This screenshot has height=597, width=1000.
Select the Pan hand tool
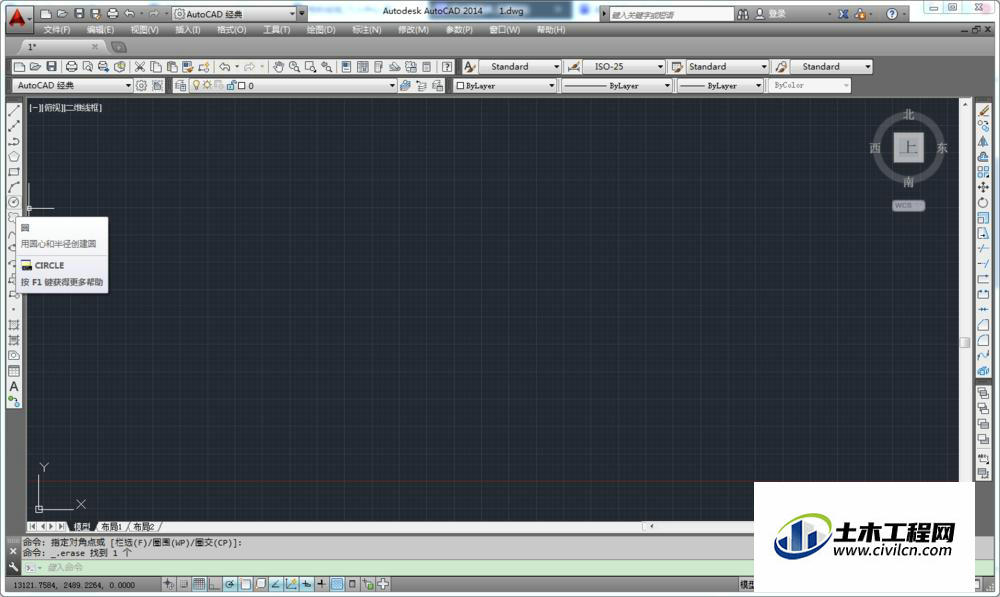coord(278,66)
